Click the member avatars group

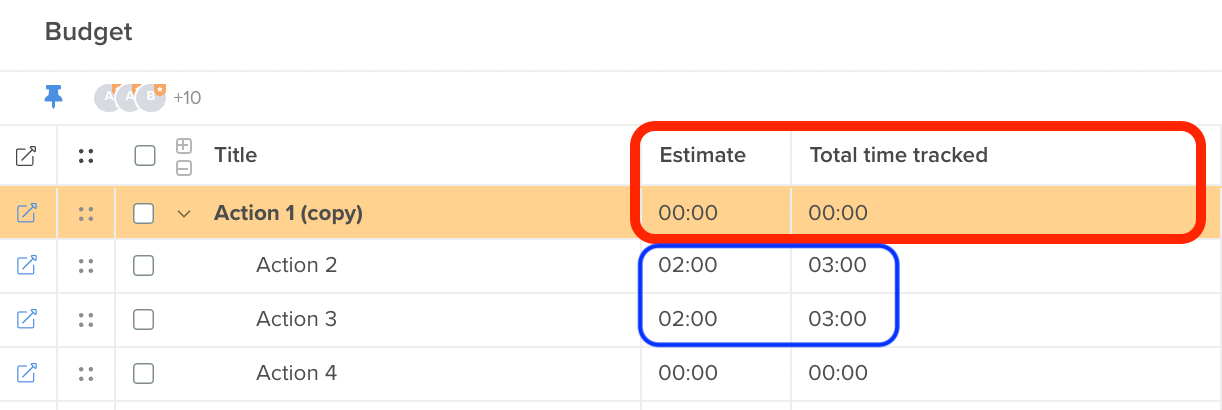coord(130,97)
